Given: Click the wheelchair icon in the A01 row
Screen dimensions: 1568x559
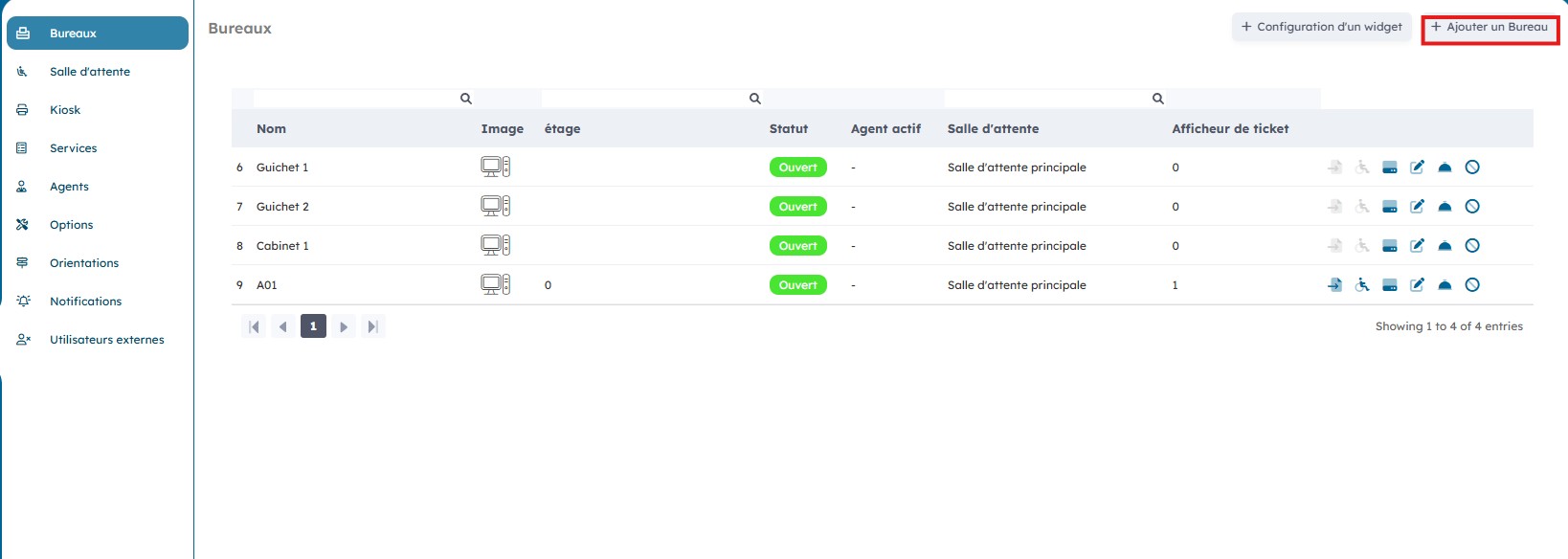Looking at the screenshot, I should click(1362, 285).
